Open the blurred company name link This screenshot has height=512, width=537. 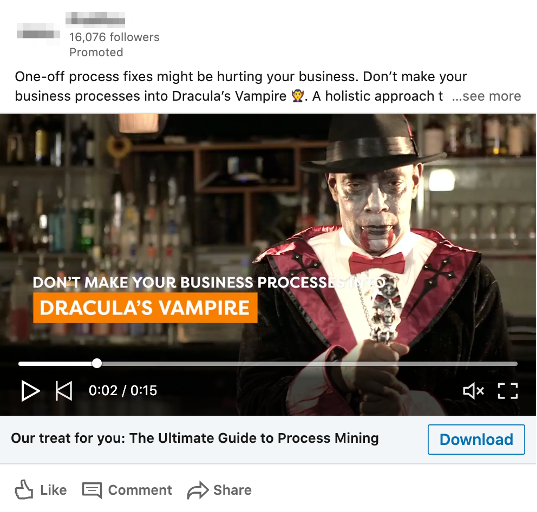(95, 18)
